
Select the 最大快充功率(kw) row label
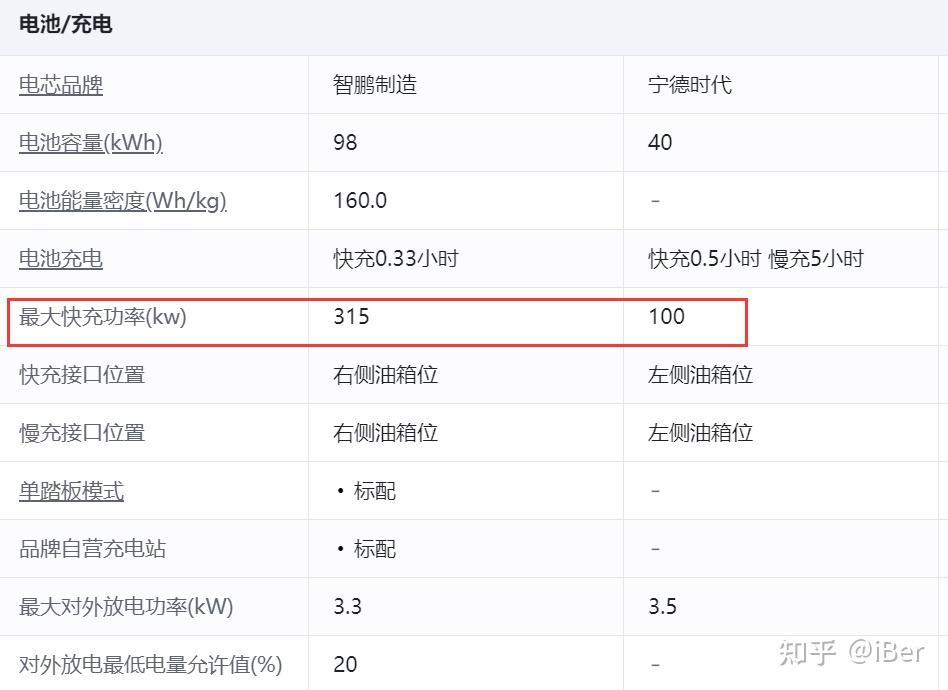point(85,316)
